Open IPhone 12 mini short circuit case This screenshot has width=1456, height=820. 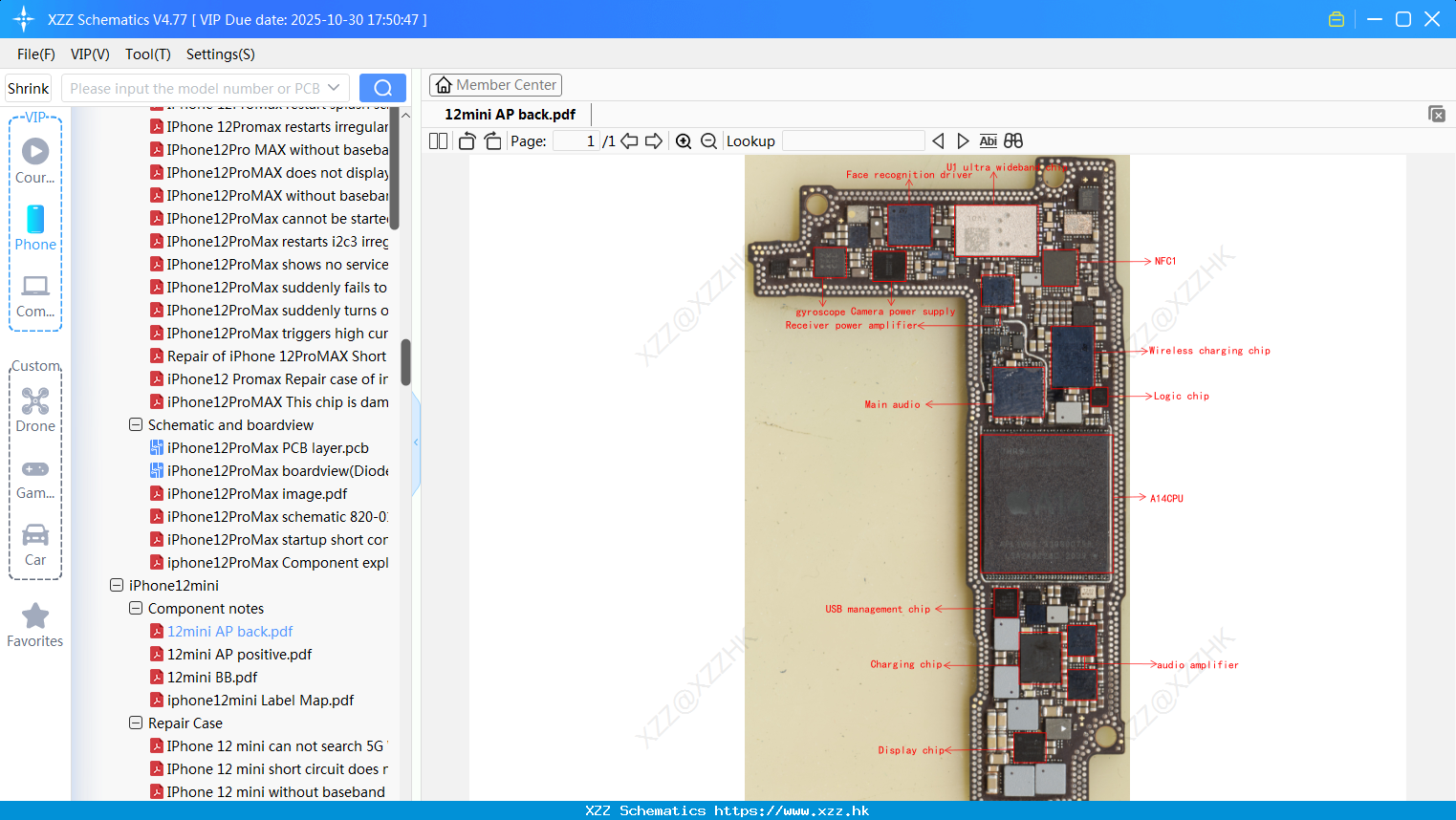[277, 768]
